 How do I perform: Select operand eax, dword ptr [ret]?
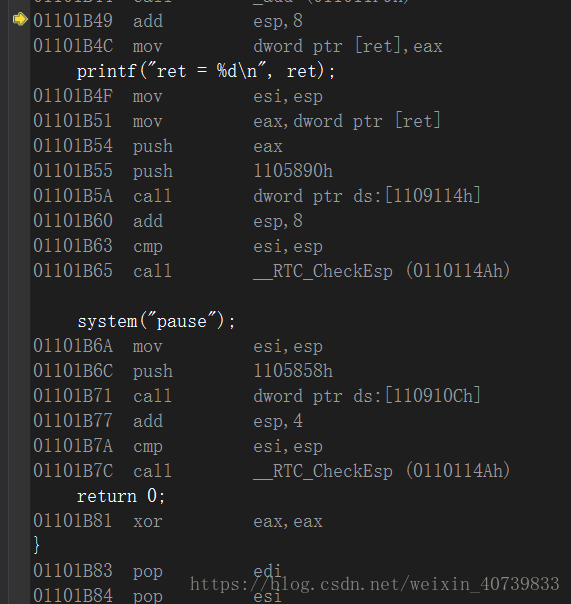pyautogui.click(x=347, y=121)
